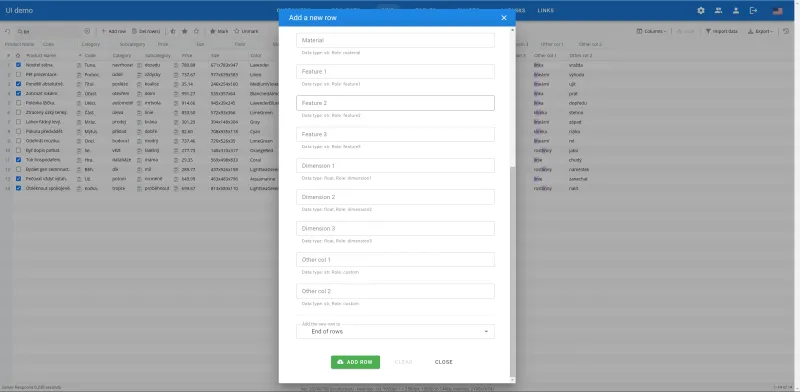
Task: Click the CLEAR button in dialog
Action: [403, 362]
